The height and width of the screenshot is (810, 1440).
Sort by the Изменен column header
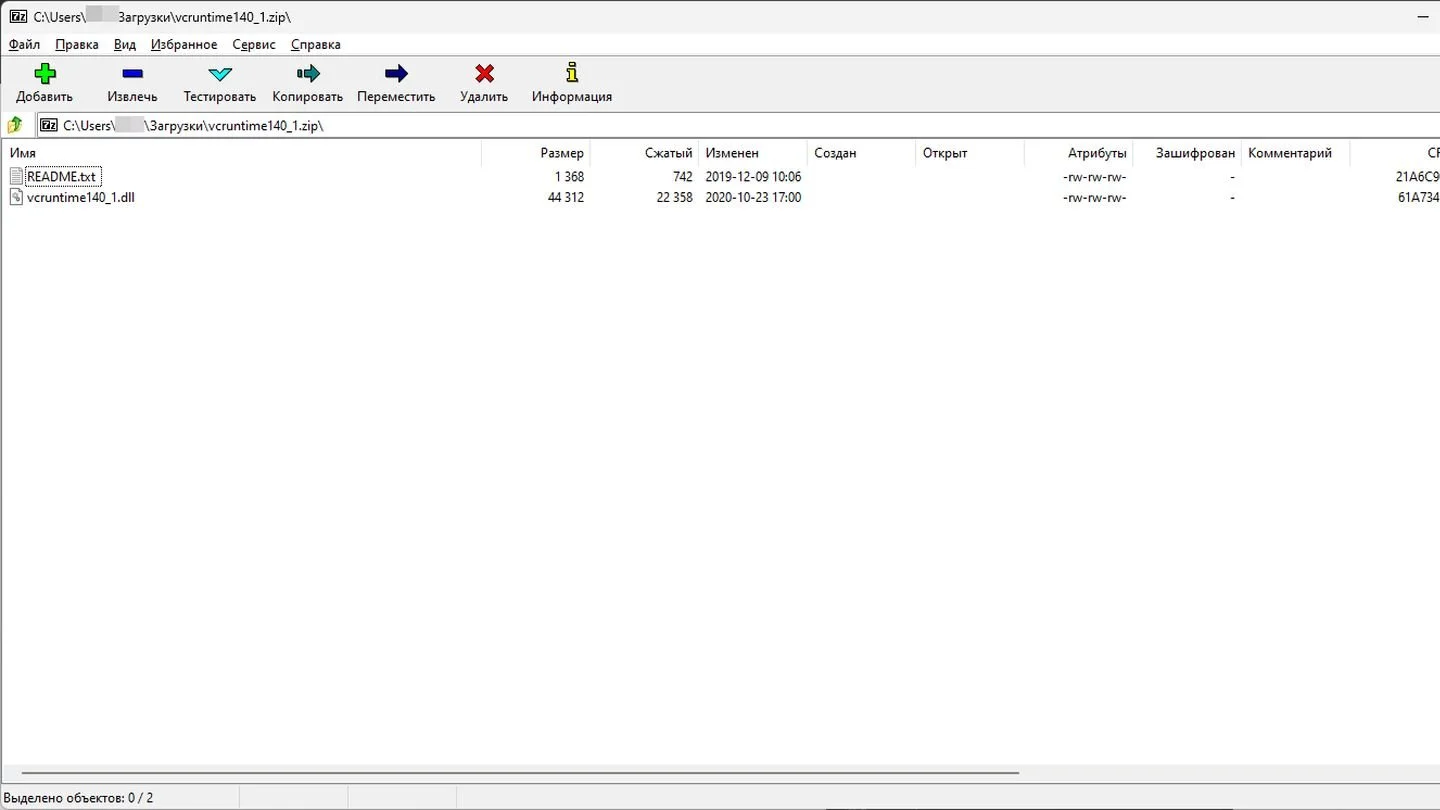pyautogui.click(x=753, y=153)
